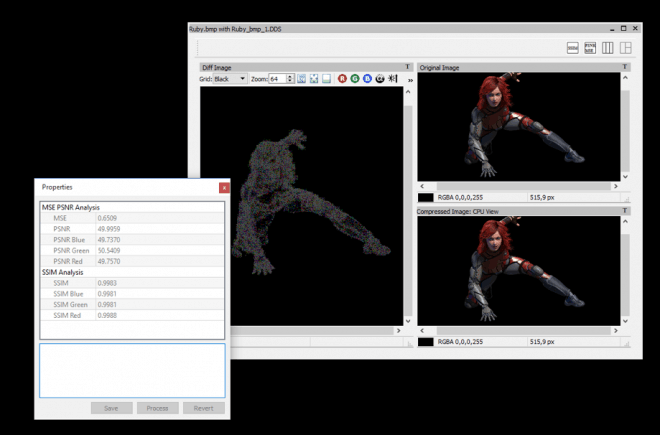
Task: Toggle the Compressed Image panel title bar T button
Action: 625,211
